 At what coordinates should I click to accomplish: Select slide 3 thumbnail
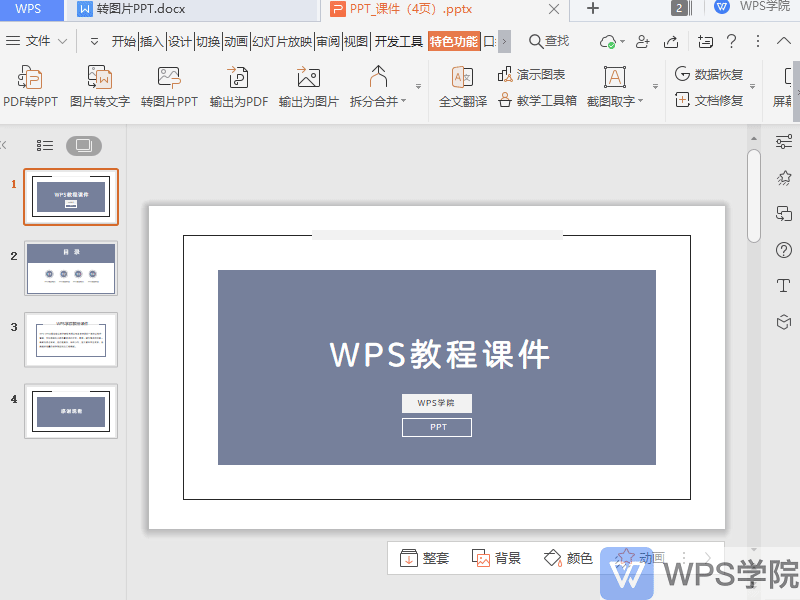[71, 340]
